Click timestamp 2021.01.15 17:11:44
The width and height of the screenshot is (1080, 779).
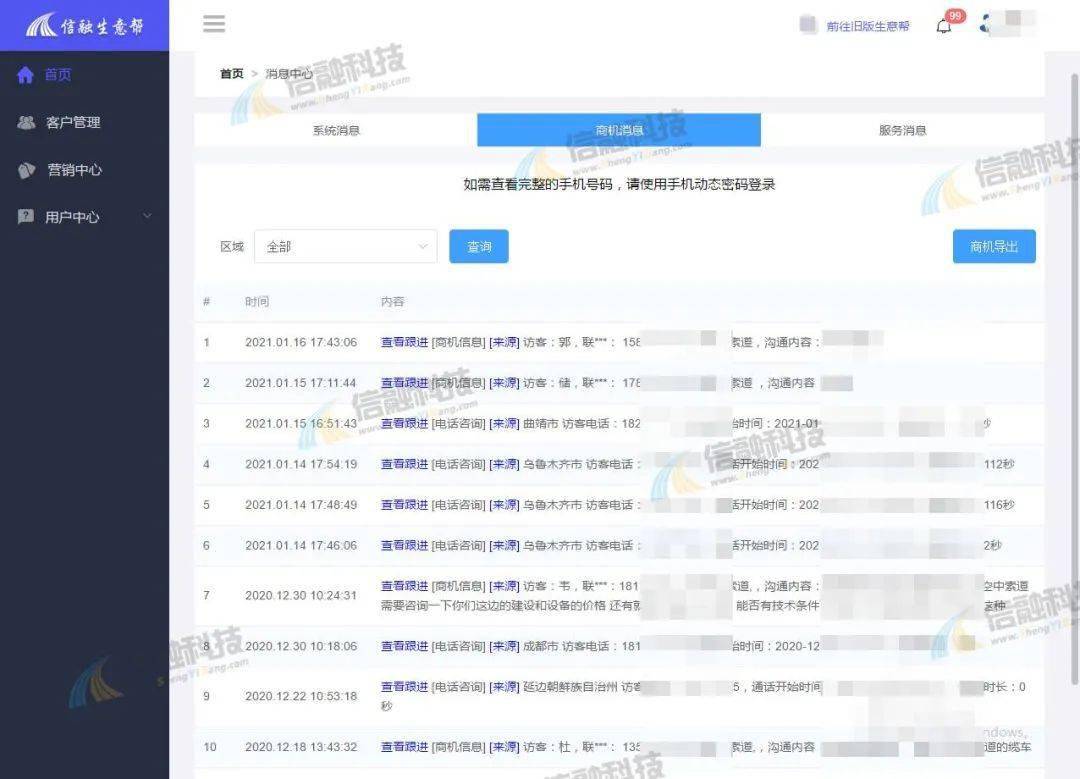300,383
